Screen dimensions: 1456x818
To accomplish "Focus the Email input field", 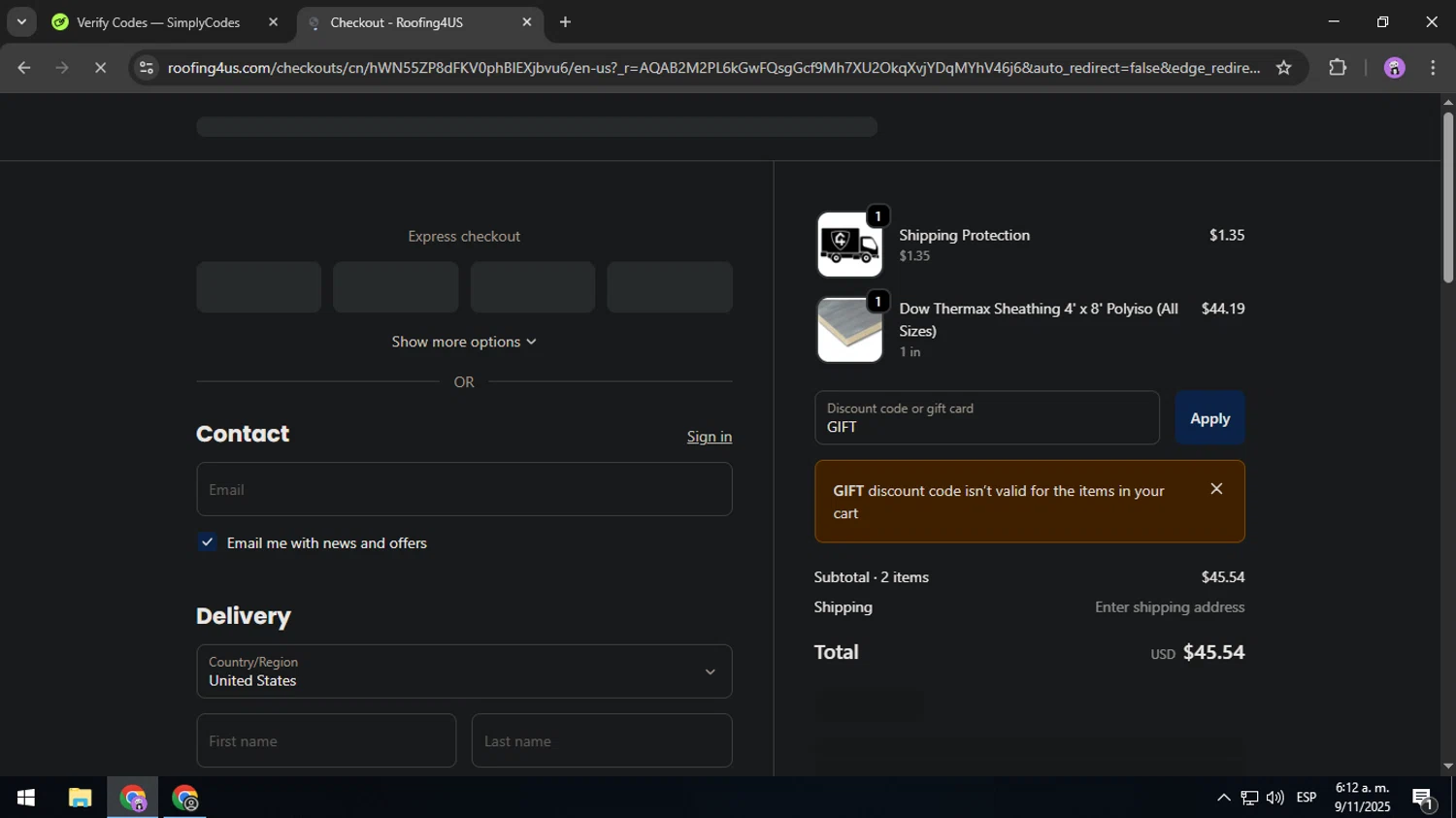I will [x=464, y=489].
